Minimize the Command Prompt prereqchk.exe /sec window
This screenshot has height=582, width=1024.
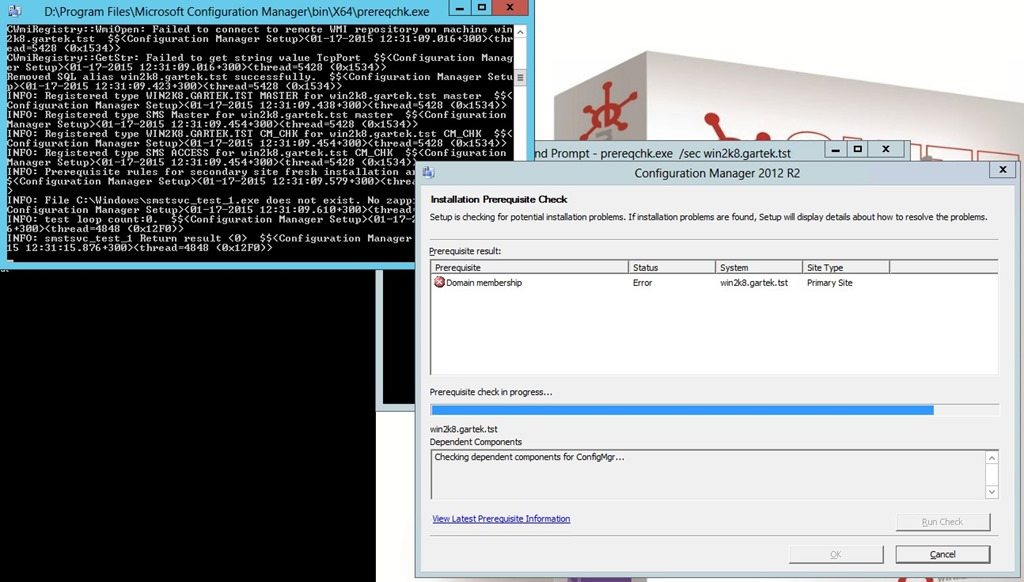(835, 150)
